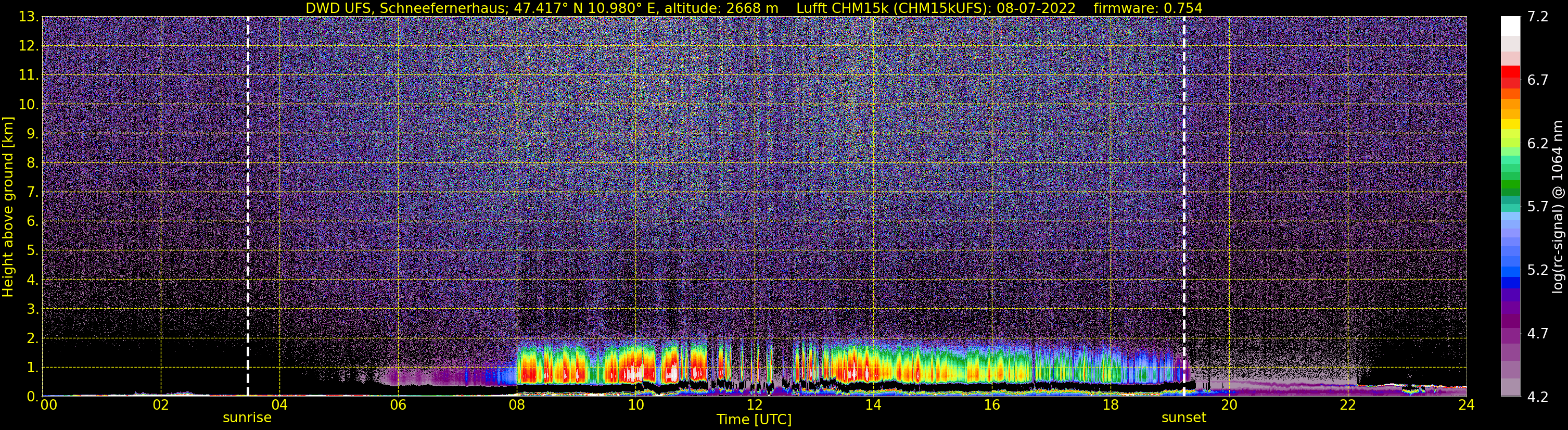Click the colorbar value '6.2'
This screenshot has height=430, width=1568.
tap(1538, 144)
